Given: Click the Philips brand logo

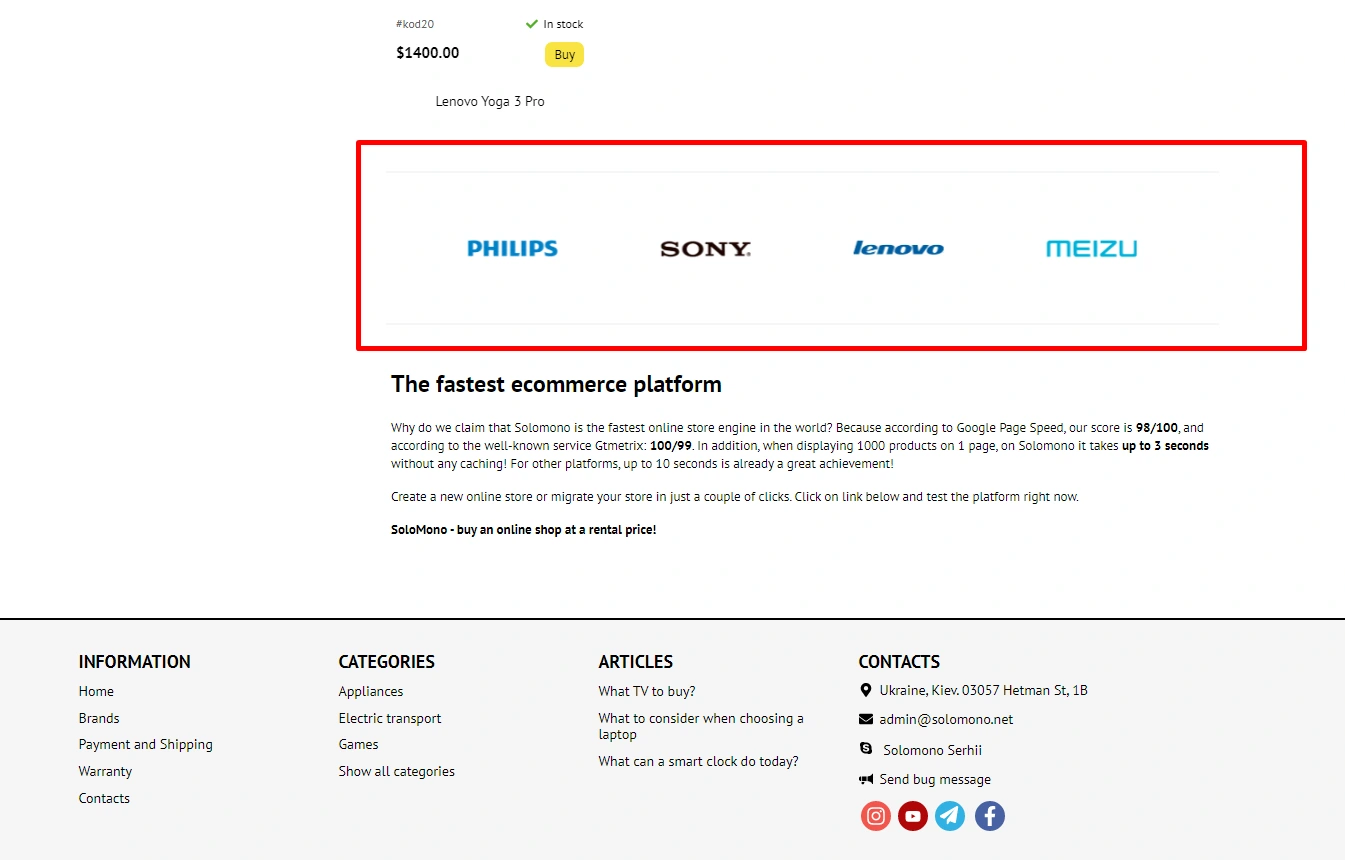Looking at the screenshot, I should [x=512, y=249].
